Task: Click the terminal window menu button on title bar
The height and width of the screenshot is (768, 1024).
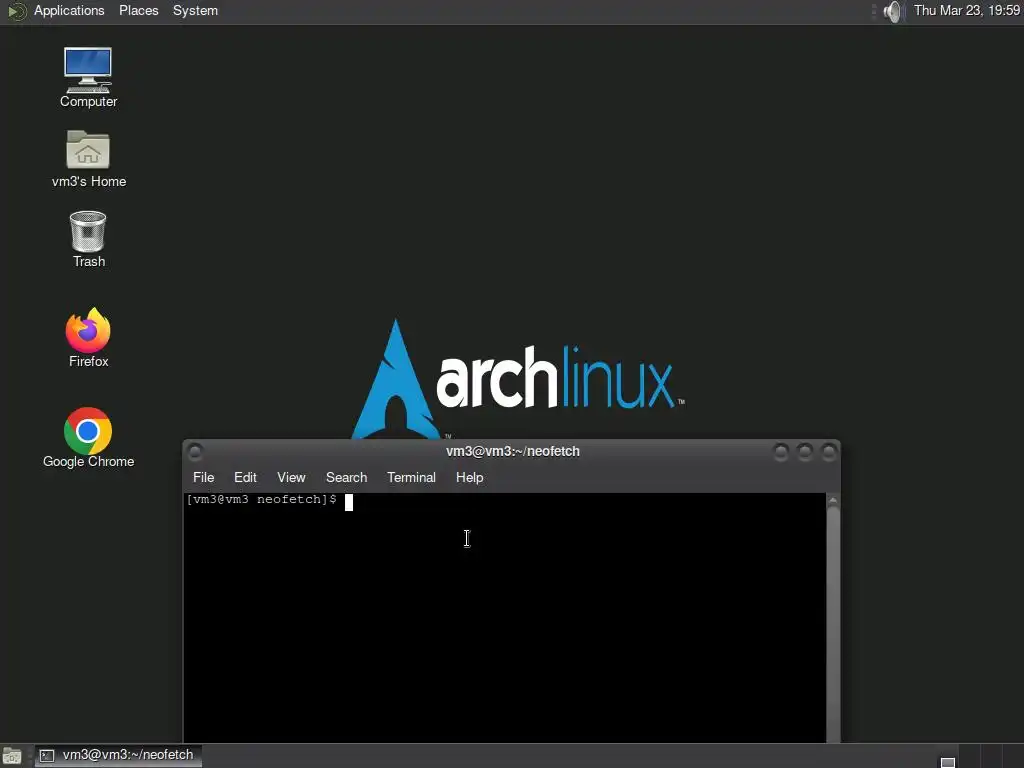Action: [x=195, y=451]
